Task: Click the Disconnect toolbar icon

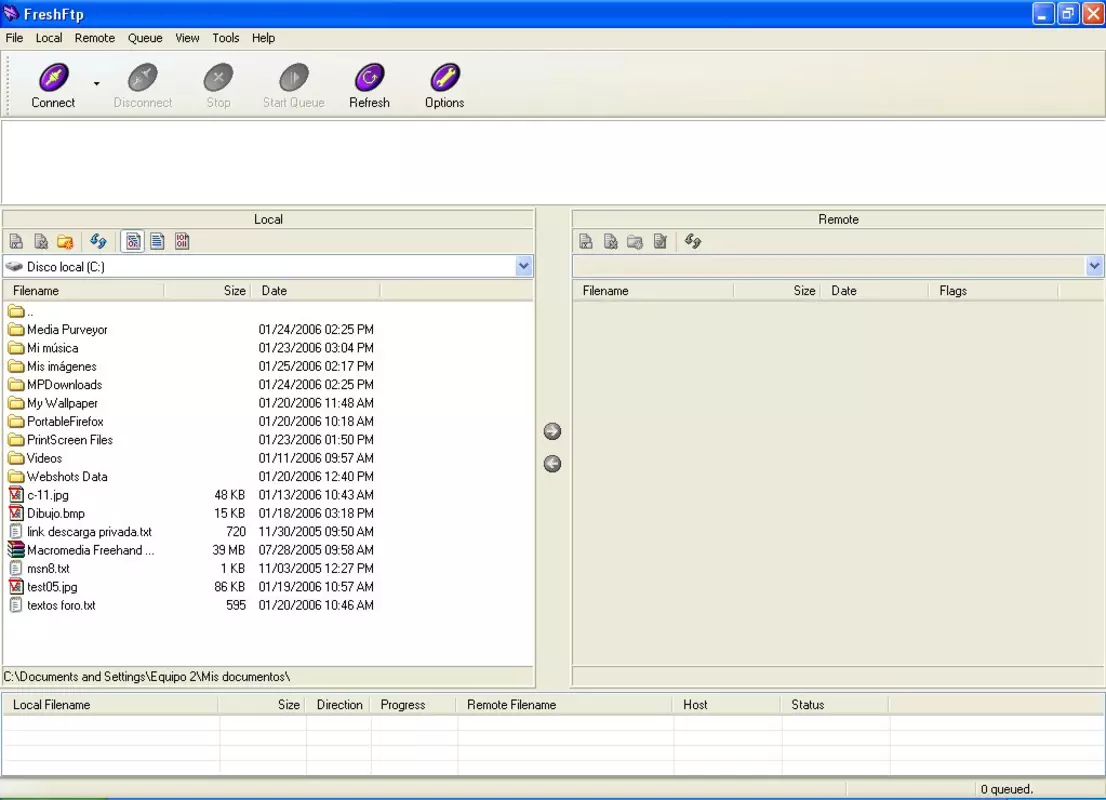Action: [x=142, y=85]
